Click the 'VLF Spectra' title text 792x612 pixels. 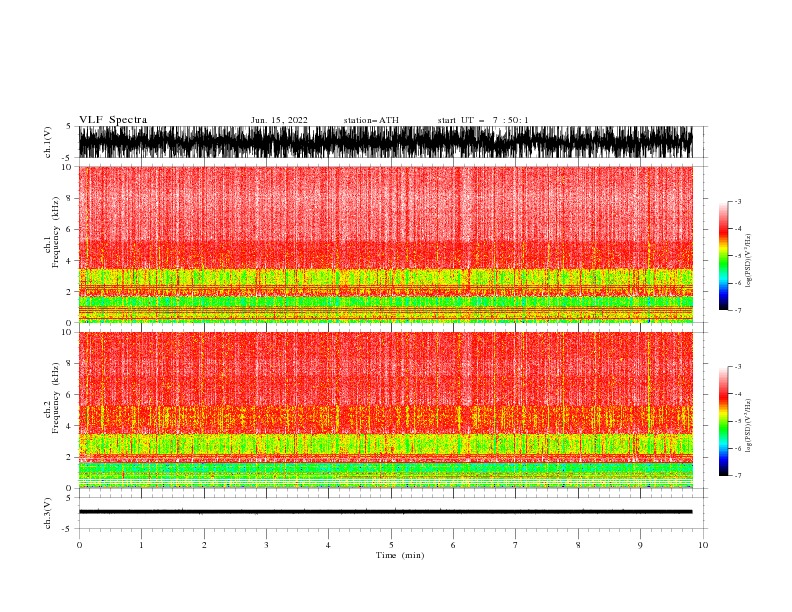(113, 120)
